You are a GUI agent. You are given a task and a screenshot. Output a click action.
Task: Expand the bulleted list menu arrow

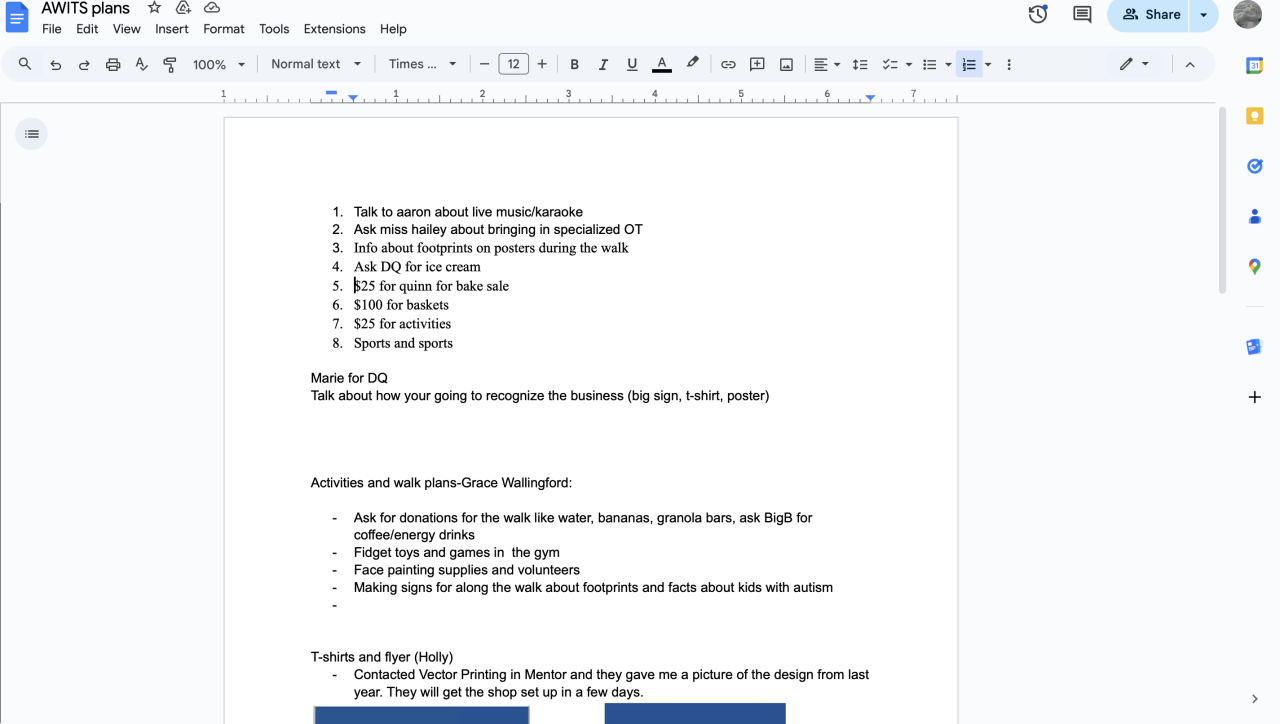(948, 64)
